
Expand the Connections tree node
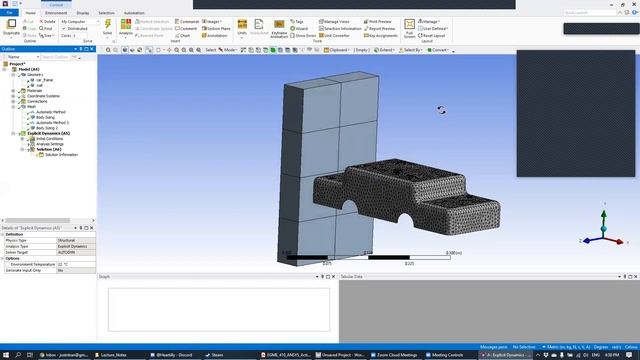(x=13, y=101)
